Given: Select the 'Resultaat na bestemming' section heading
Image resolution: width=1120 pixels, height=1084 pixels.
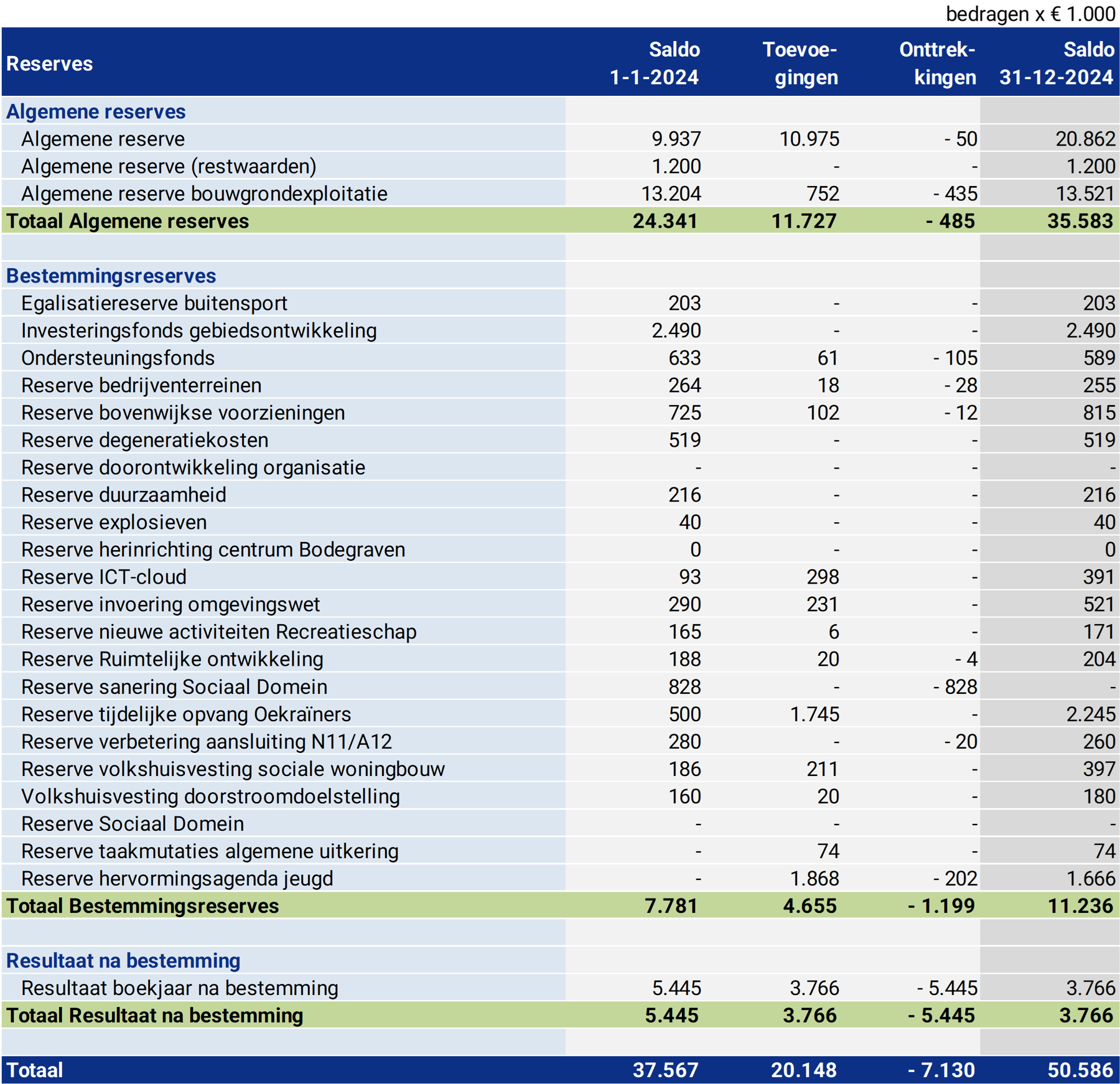Looking at the screenshot, I should (x=123, y=961).
